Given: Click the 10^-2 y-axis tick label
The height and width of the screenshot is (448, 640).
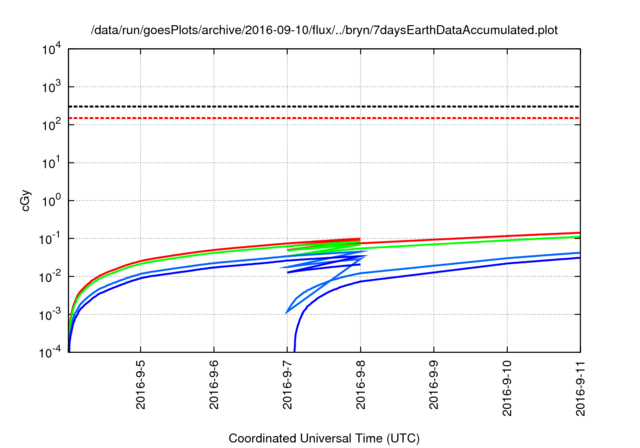Looking at the screenshot, I should [x=51, y=277].
